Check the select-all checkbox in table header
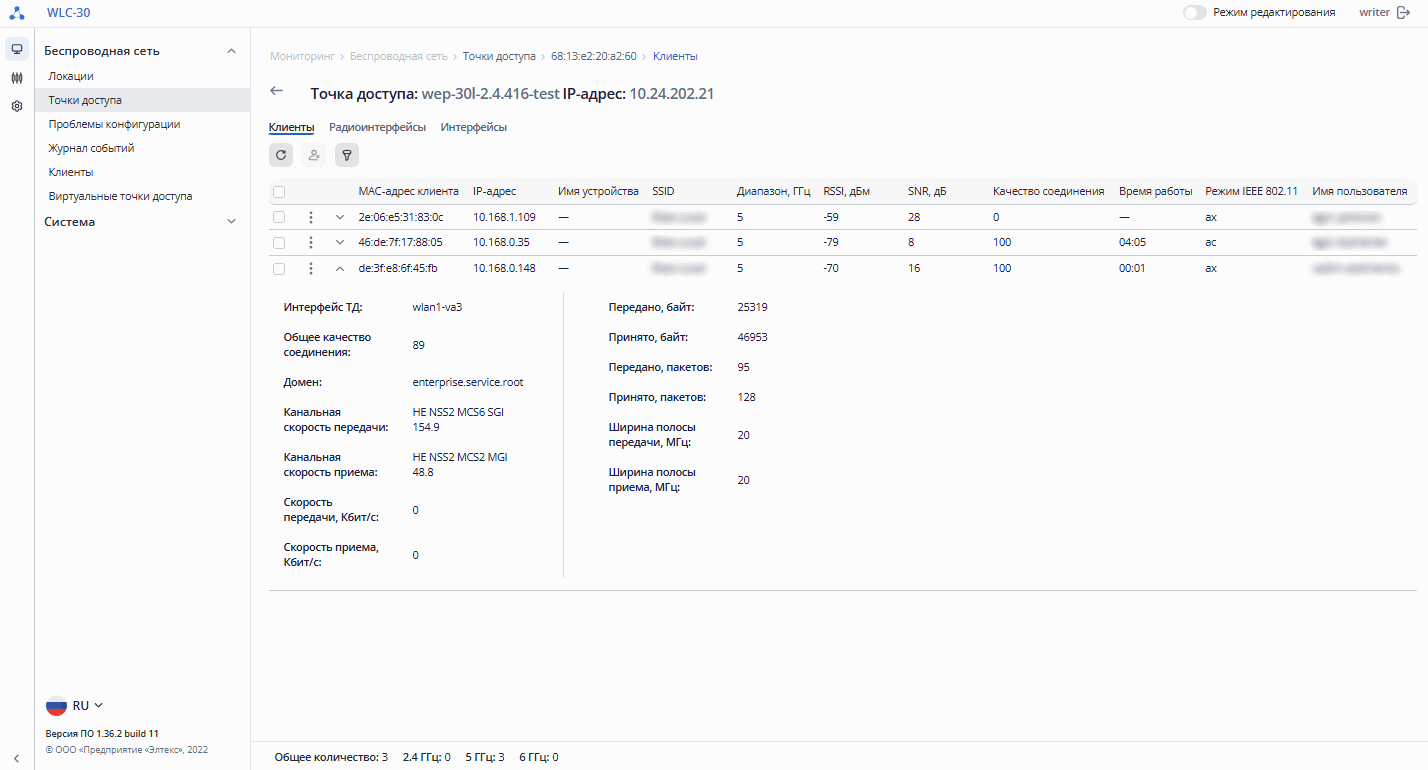Image resolution: width=1428 pixels, height=770 pixels. tap(279, 192)
